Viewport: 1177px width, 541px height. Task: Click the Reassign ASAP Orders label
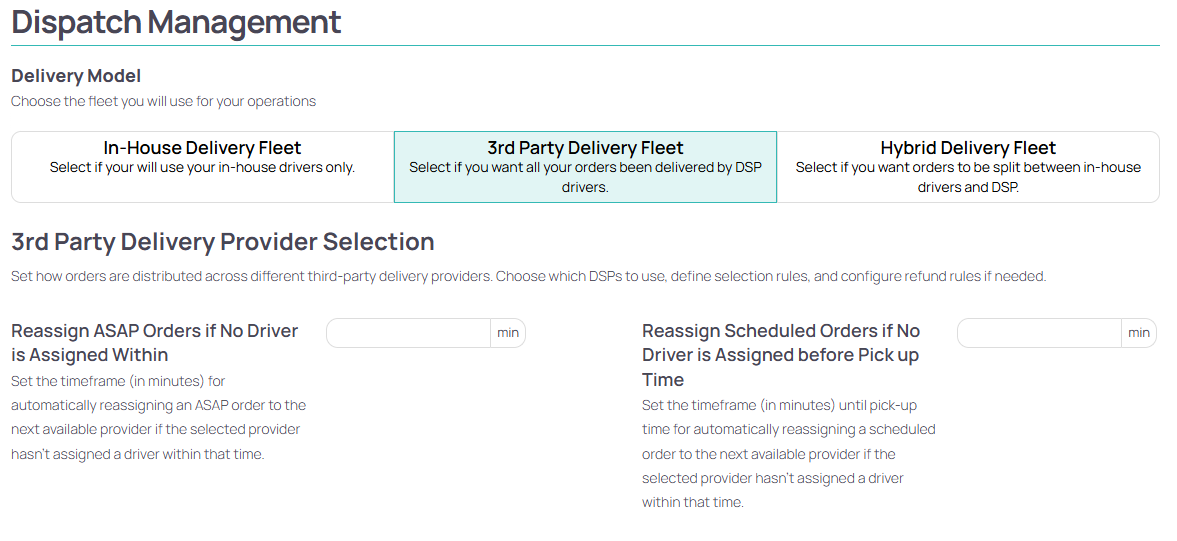tap(155, 342)
